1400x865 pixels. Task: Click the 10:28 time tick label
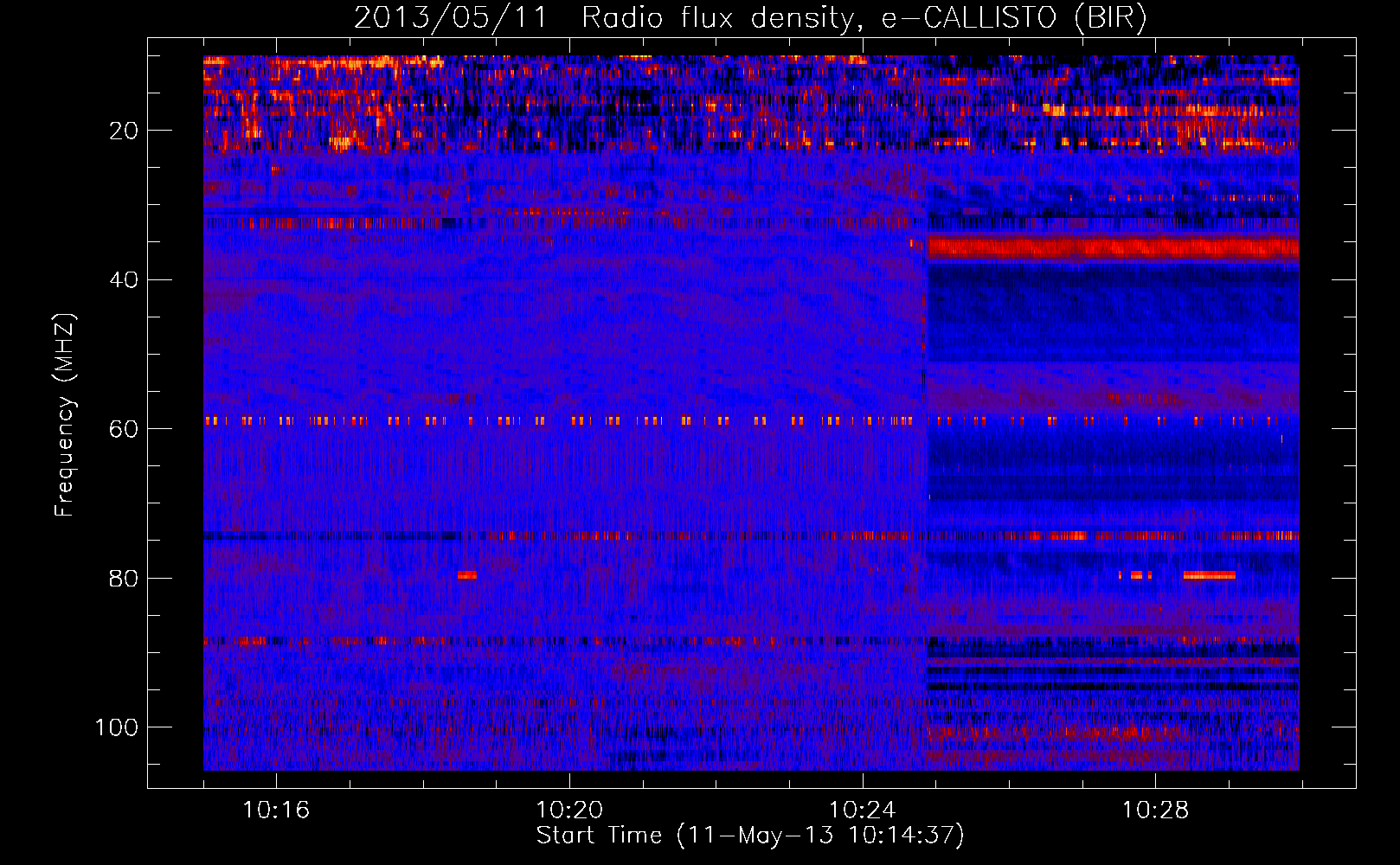(1156, 811)
